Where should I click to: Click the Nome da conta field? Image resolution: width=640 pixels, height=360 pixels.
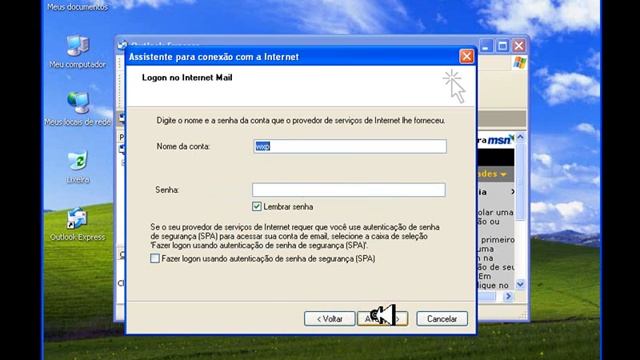point(350,146)
